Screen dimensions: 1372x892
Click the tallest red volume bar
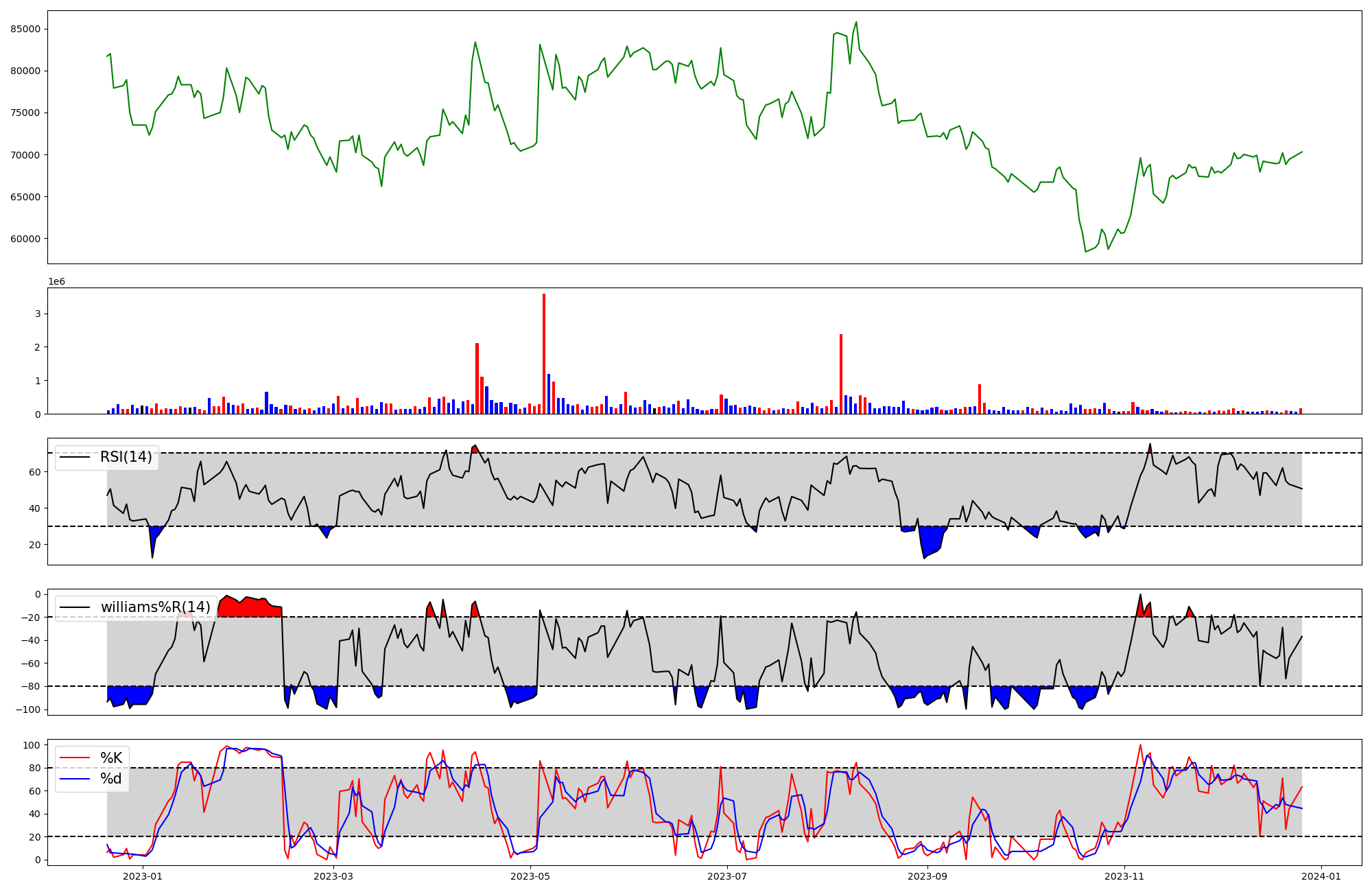(544, 353)
